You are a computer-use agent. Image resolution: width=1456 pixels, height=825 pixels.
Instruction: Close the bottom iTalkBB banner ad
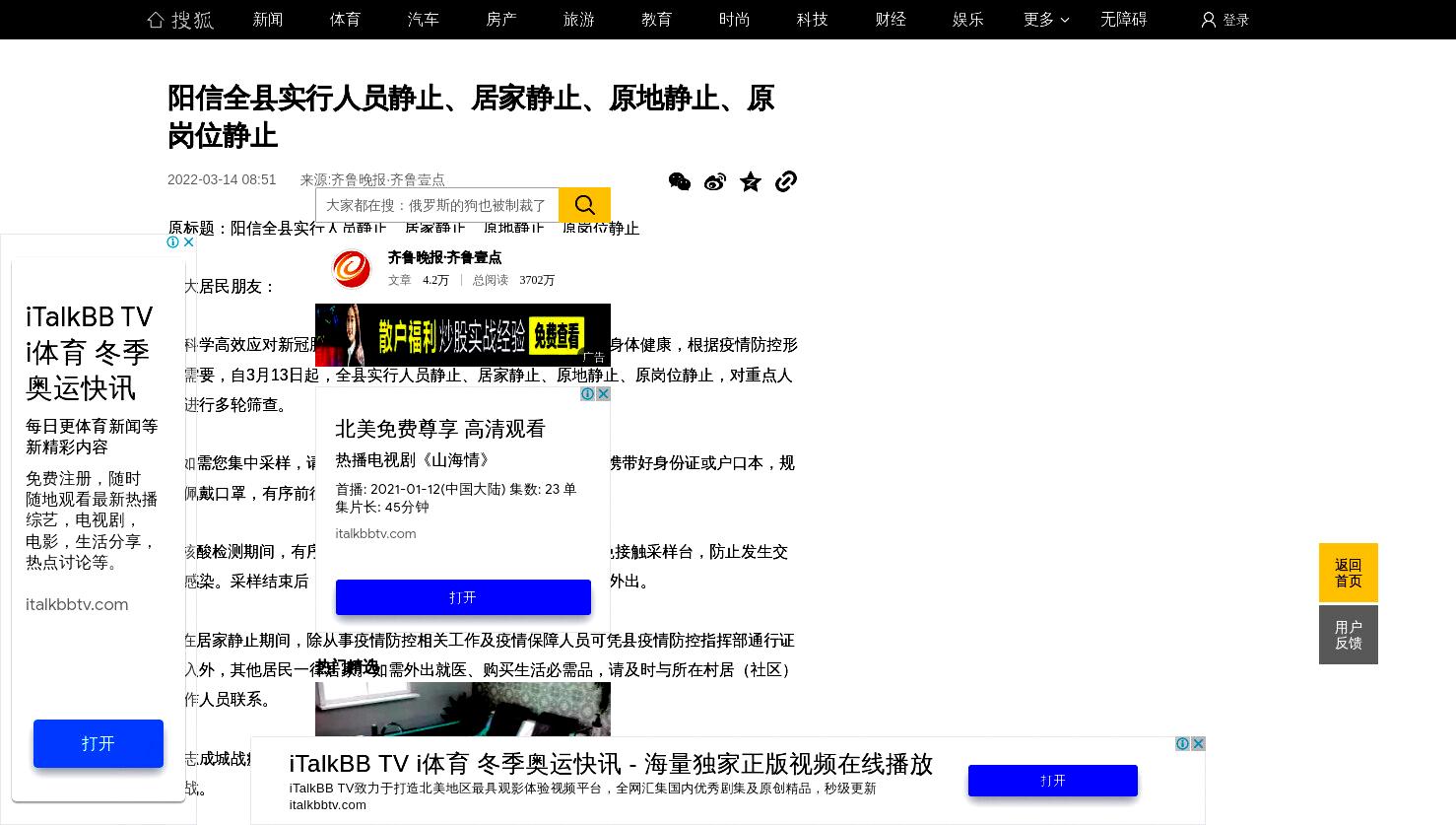coord(1198,744)
